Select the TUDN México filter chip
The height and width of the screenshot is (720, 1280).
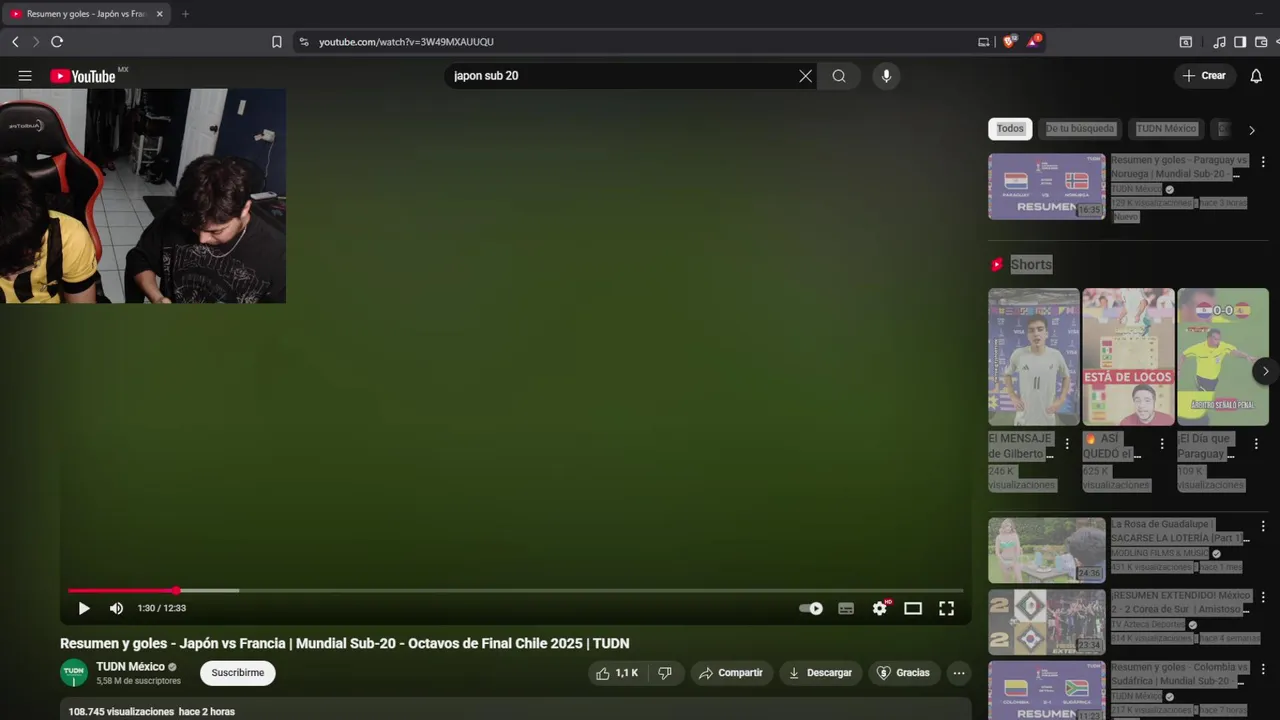pos(1166,129)
